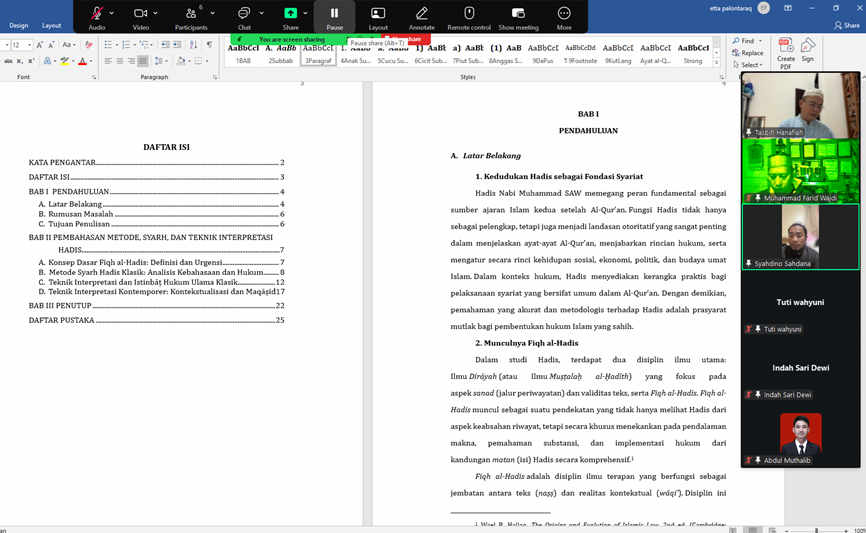Open Remote control option
This screenshot has height=533, width=866.
[x=469, y=17]
